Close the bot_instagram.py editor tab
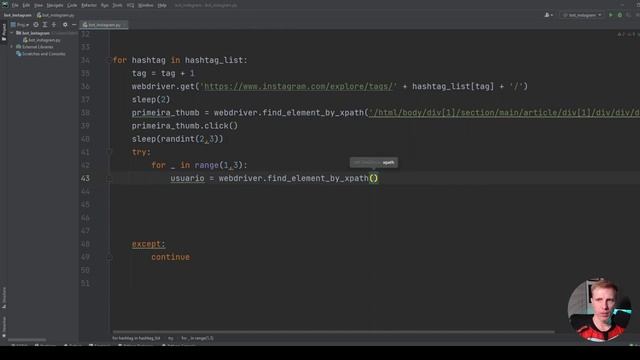Image resolution: width=640 pixels, height=360 pixels. point(125,25)
